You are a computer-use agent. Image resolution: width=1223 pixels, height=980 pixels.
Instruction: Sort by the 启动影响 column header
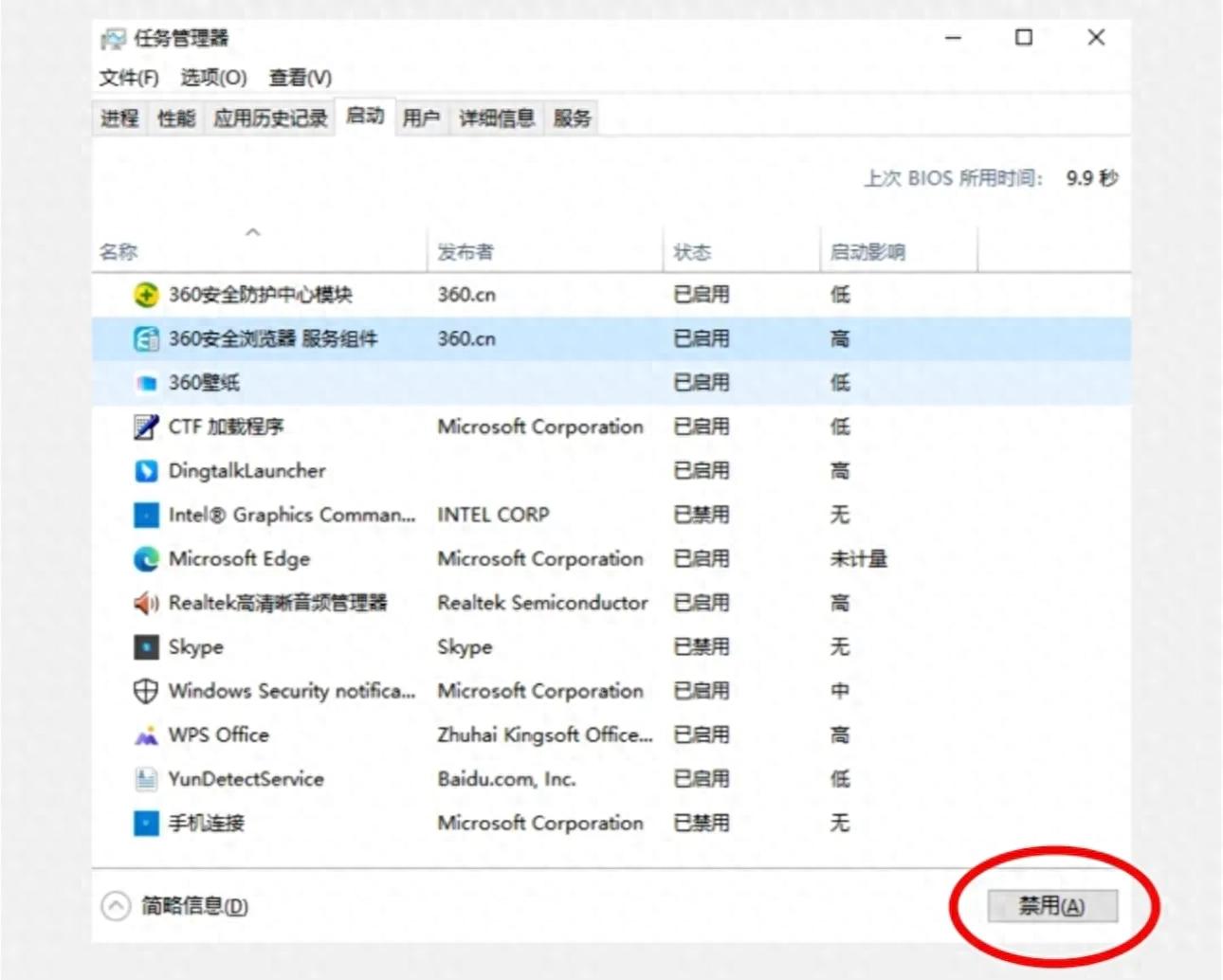(899, 251)
